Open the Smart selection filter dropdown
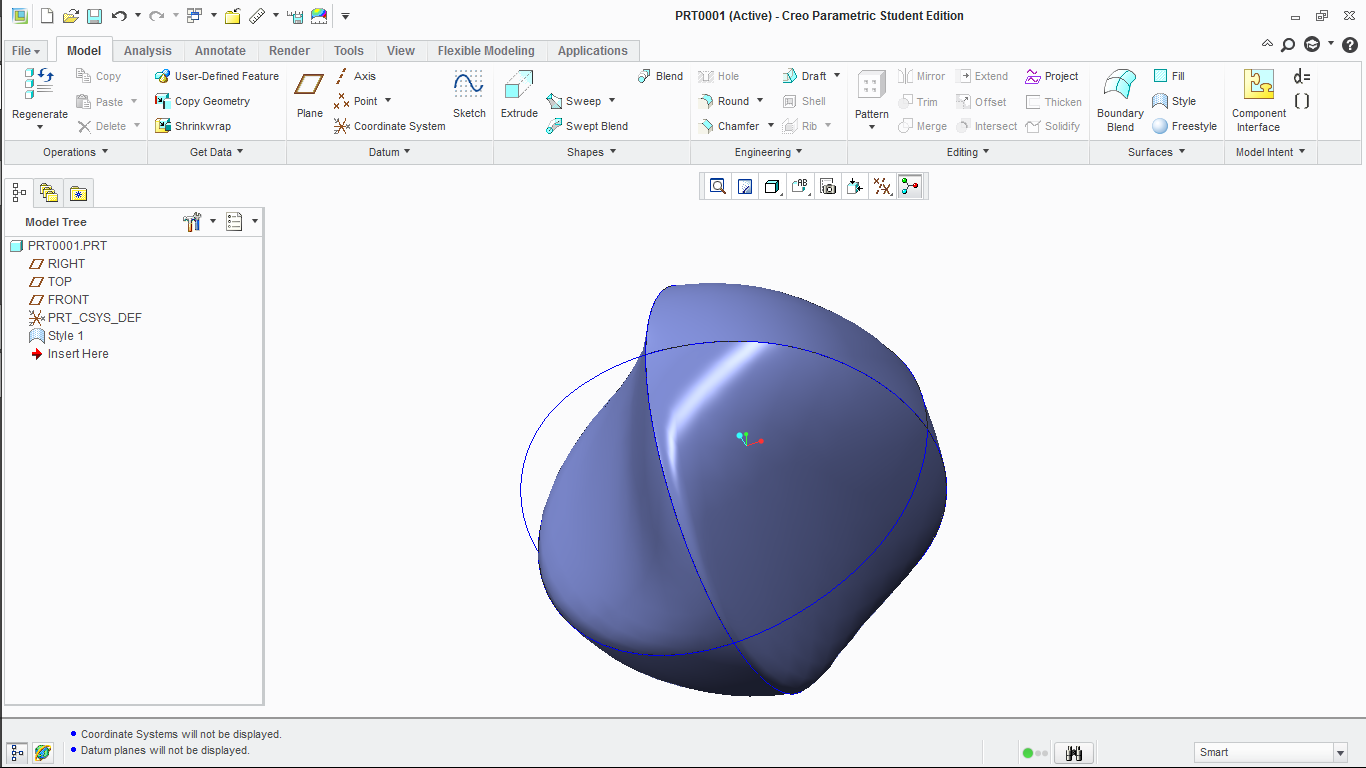This screenshot has width=1366, height=768. 1341,753
